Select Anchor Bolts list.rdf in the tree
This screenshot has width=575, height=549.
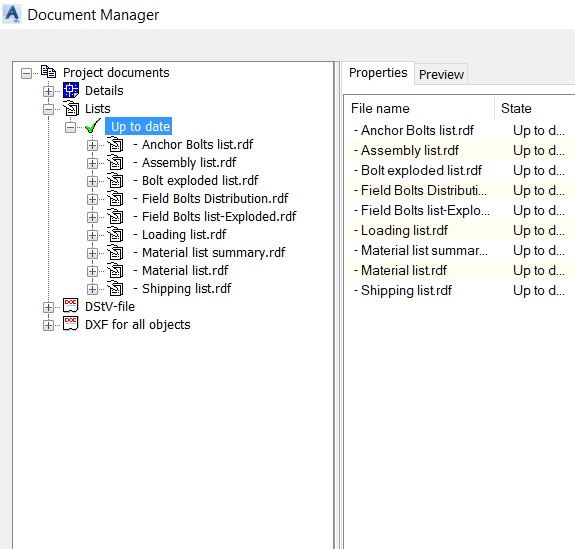click(x=193, y=144)
